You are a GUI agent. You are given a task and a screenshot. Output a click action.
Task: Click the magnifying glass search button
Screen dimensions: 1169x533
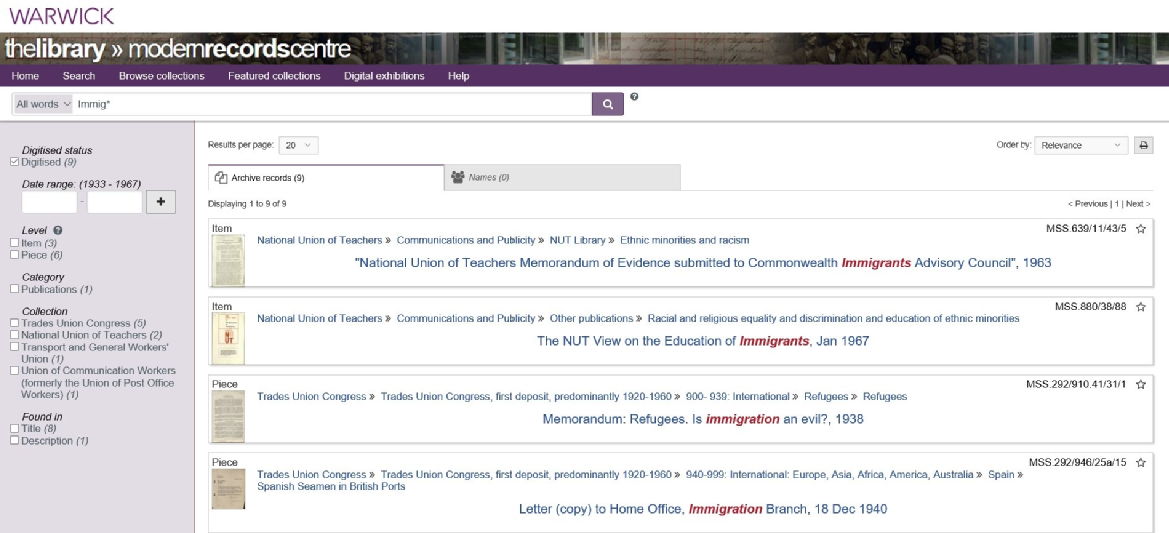(x=607, y=104)
